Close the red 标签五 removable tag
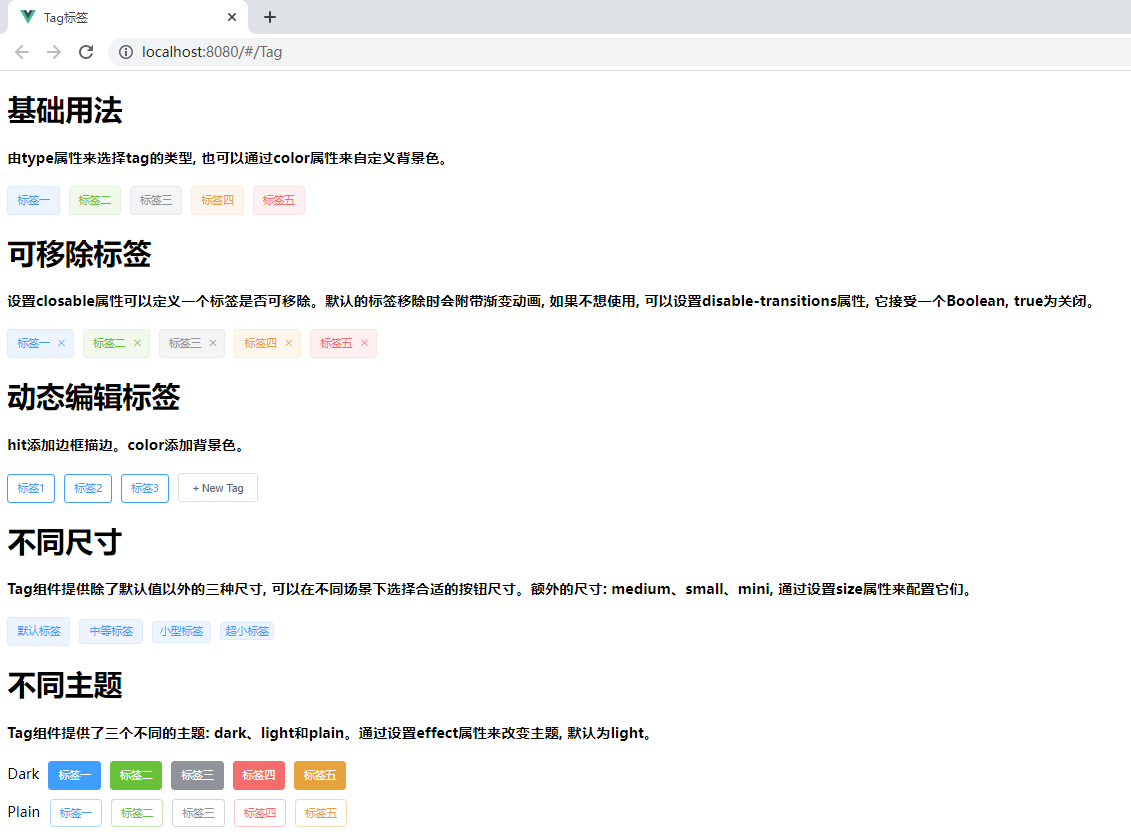 click(x=366, y=342)
